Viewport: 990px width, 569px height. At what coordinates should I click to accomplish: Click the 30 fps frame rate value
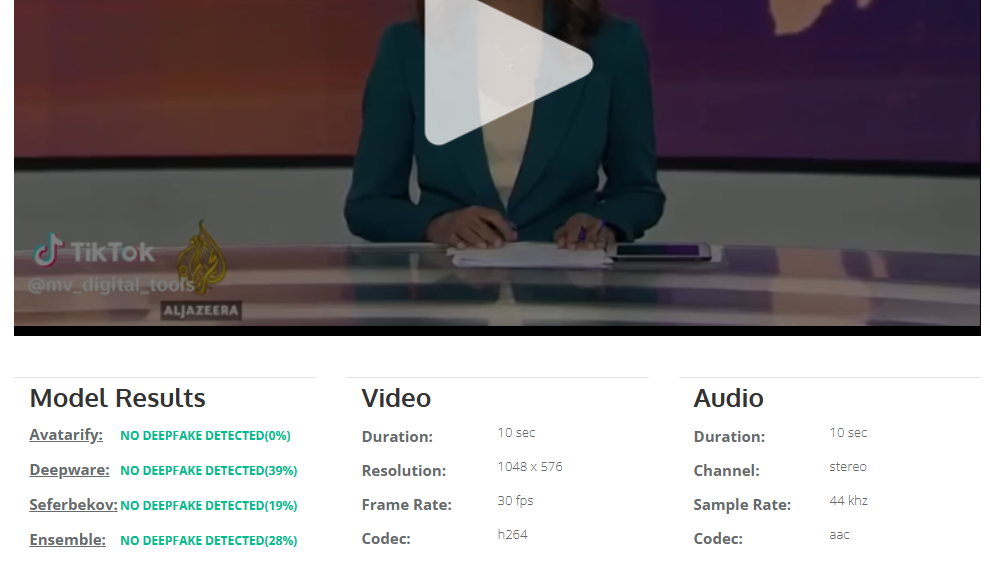click(515, 501)
